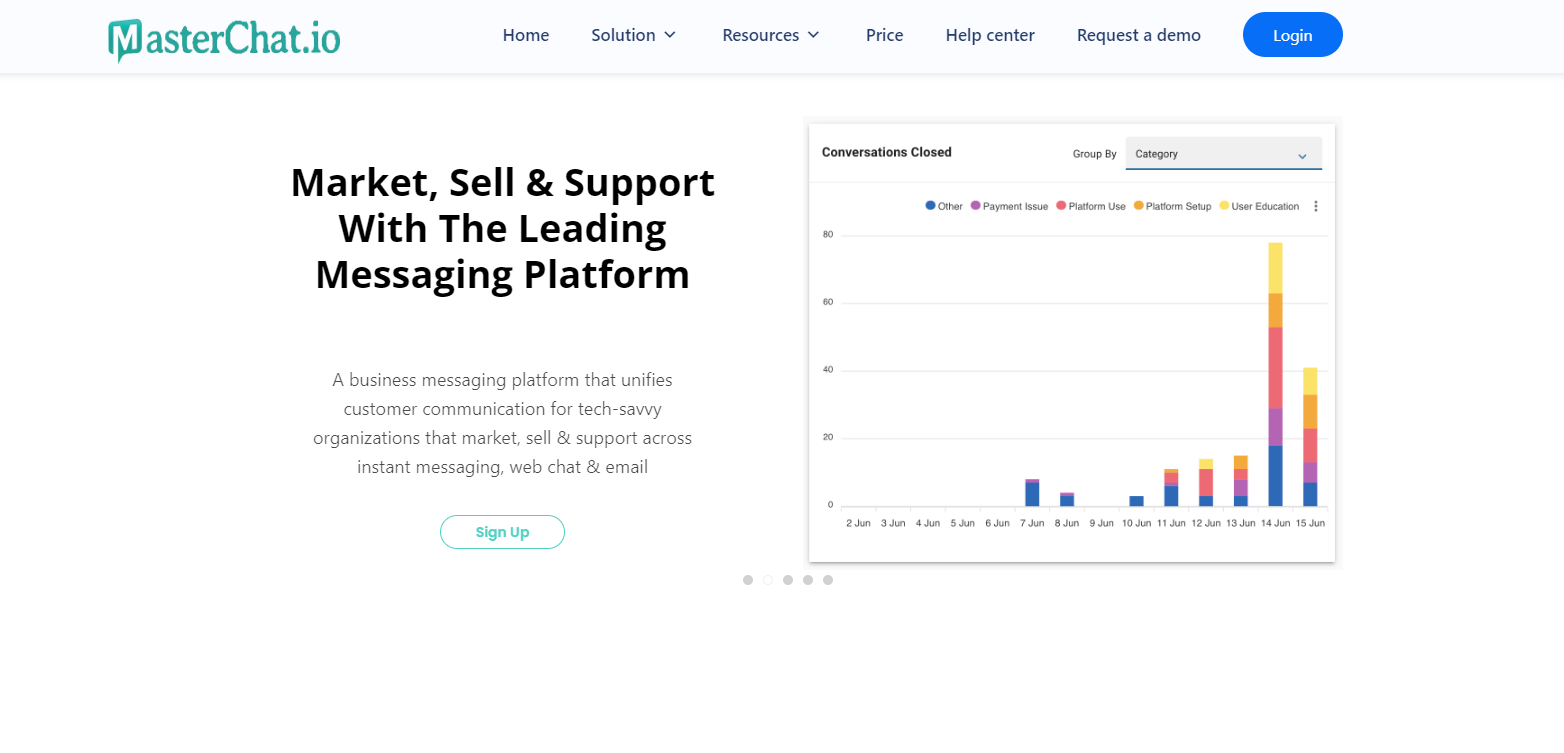Go to the Home page

[526, 35]
